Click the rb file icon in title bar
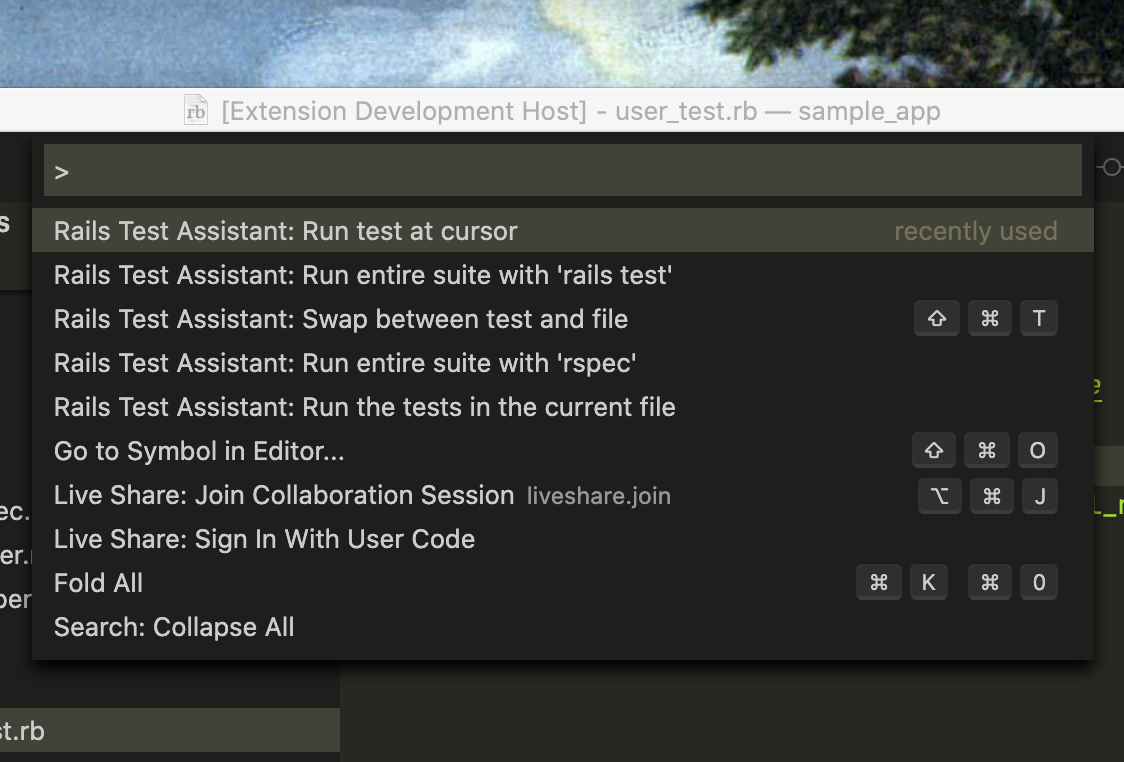The height and width of the screenshot is (762, 1124). point(196,111)
